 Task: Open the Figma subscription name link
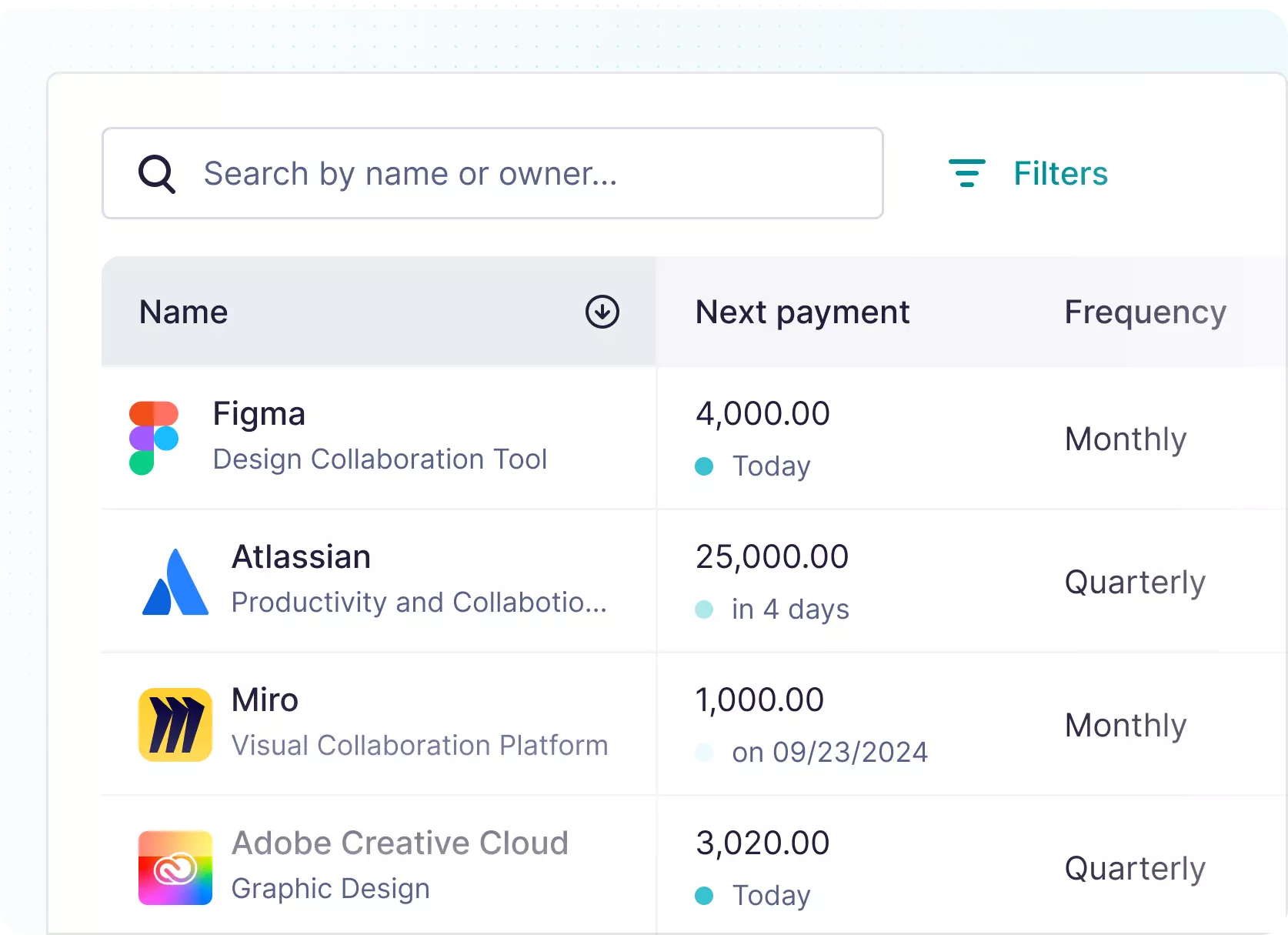pyautogui.click(x=259, y=413)
